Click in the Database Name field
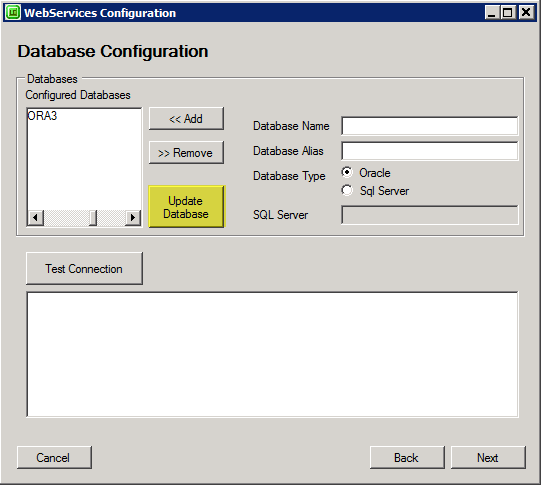This screenshot has height=485, width=541. pyautogui.click(x=430, y=126)
